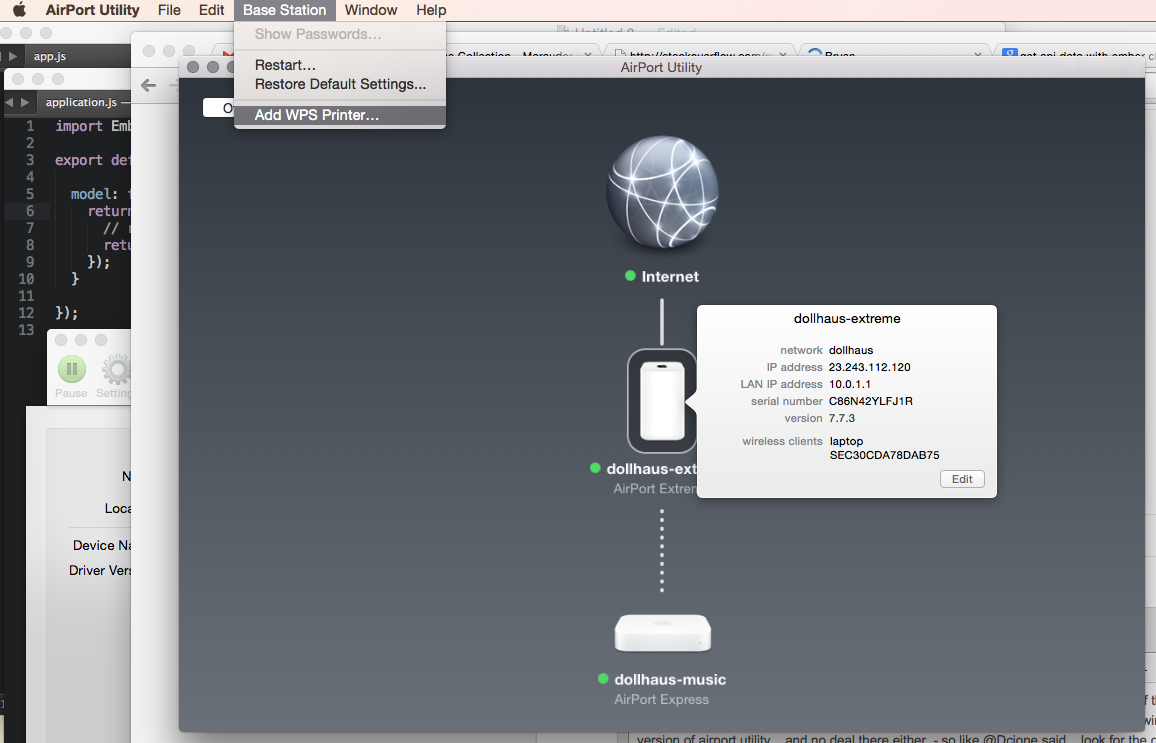The image size is (1156, 743).
Task: Click wireless client laptop
Action: click(846, 441)
